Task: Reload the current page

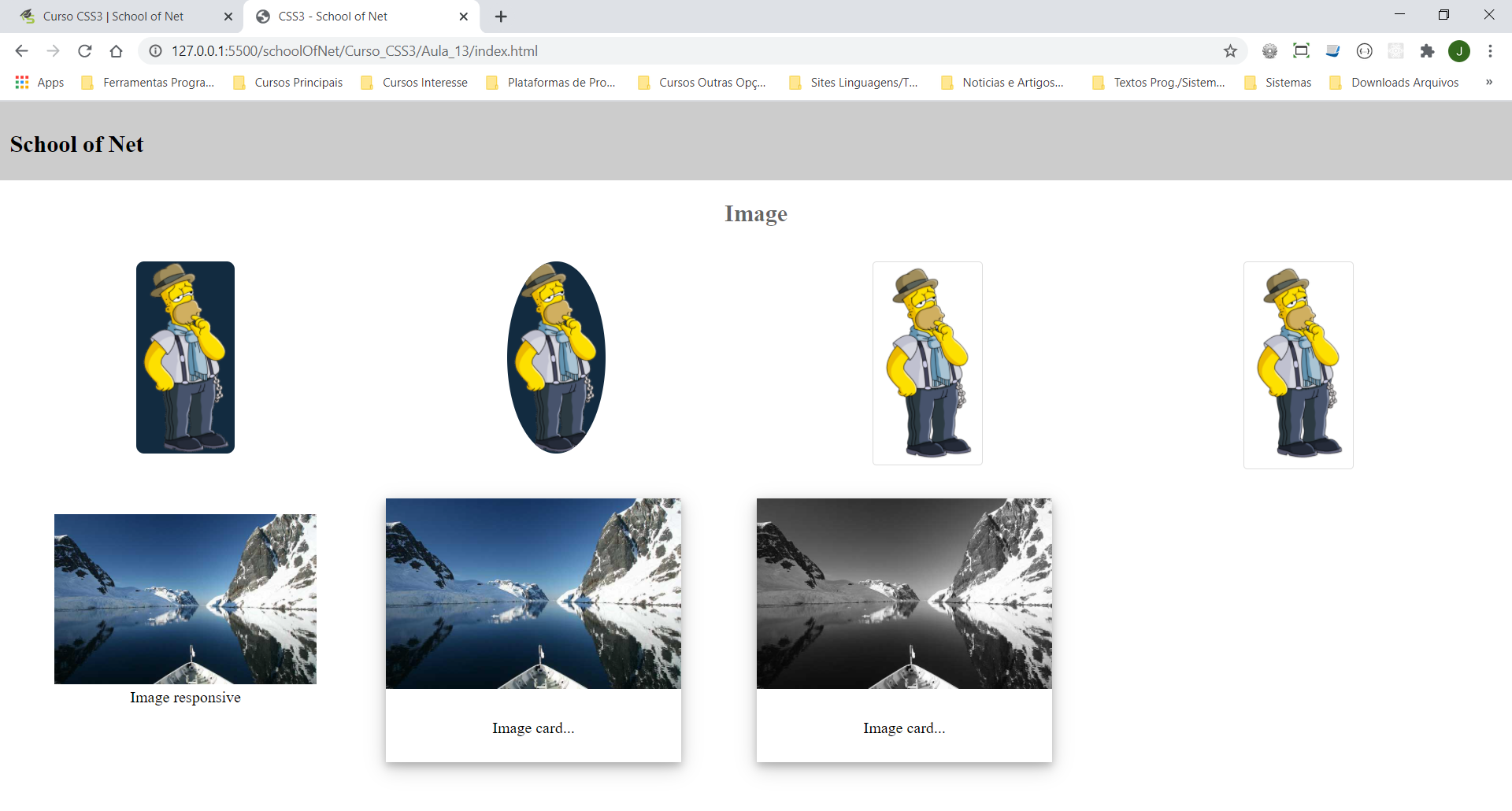Action: [84, 51]
